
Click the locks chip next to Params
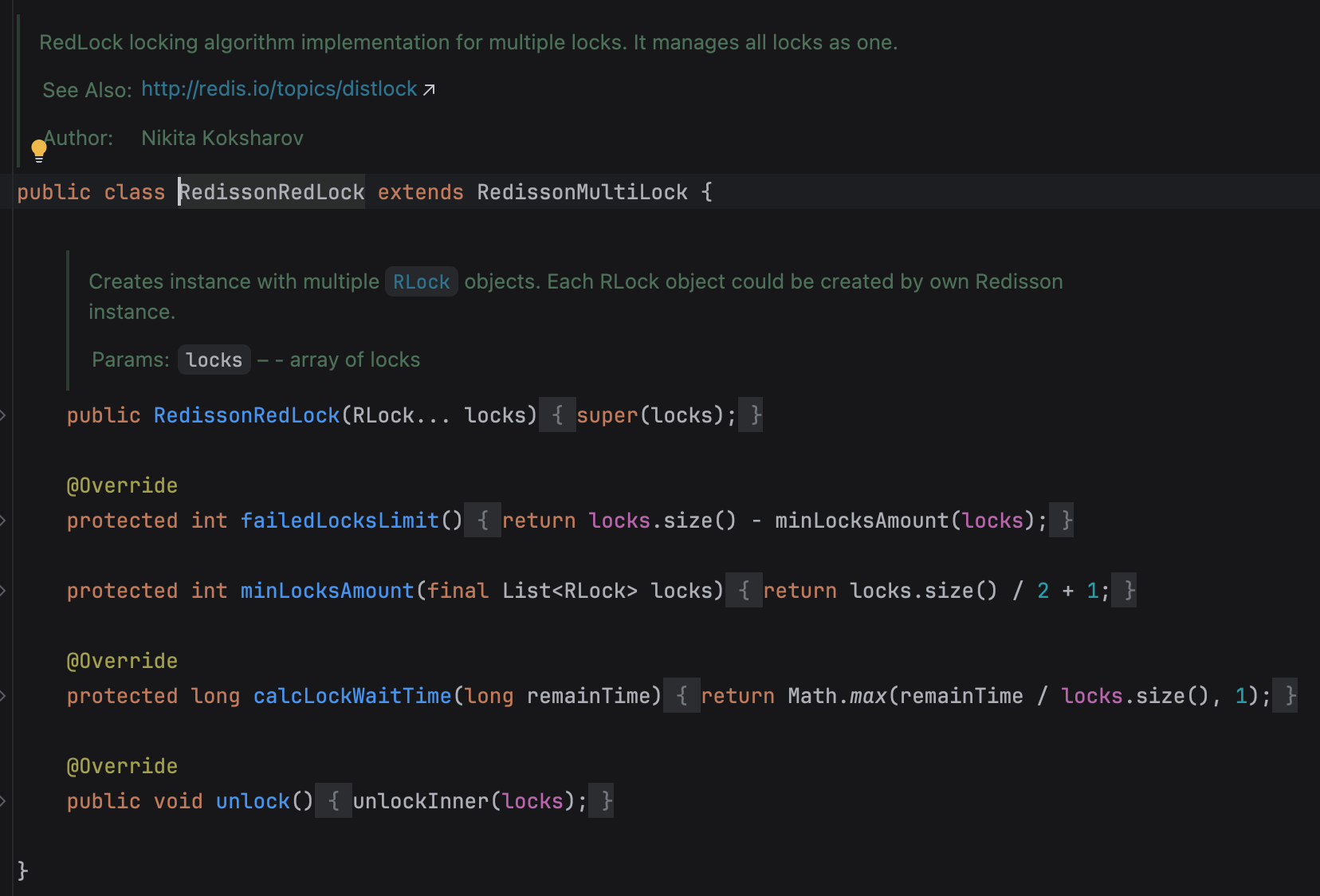click(x=214, y=360)
